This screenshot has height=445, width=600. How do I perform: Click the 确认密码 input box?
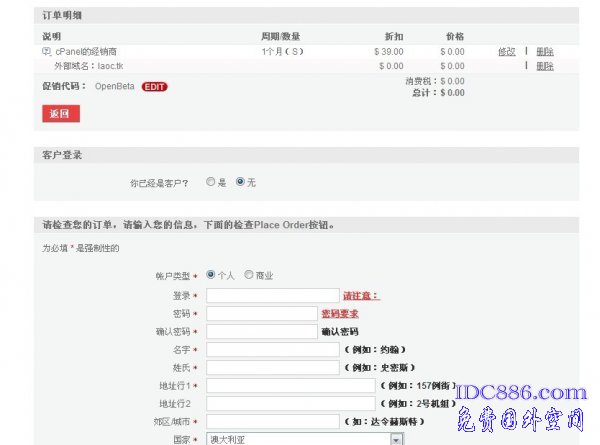pyautogui.click(x=261, y=332)
